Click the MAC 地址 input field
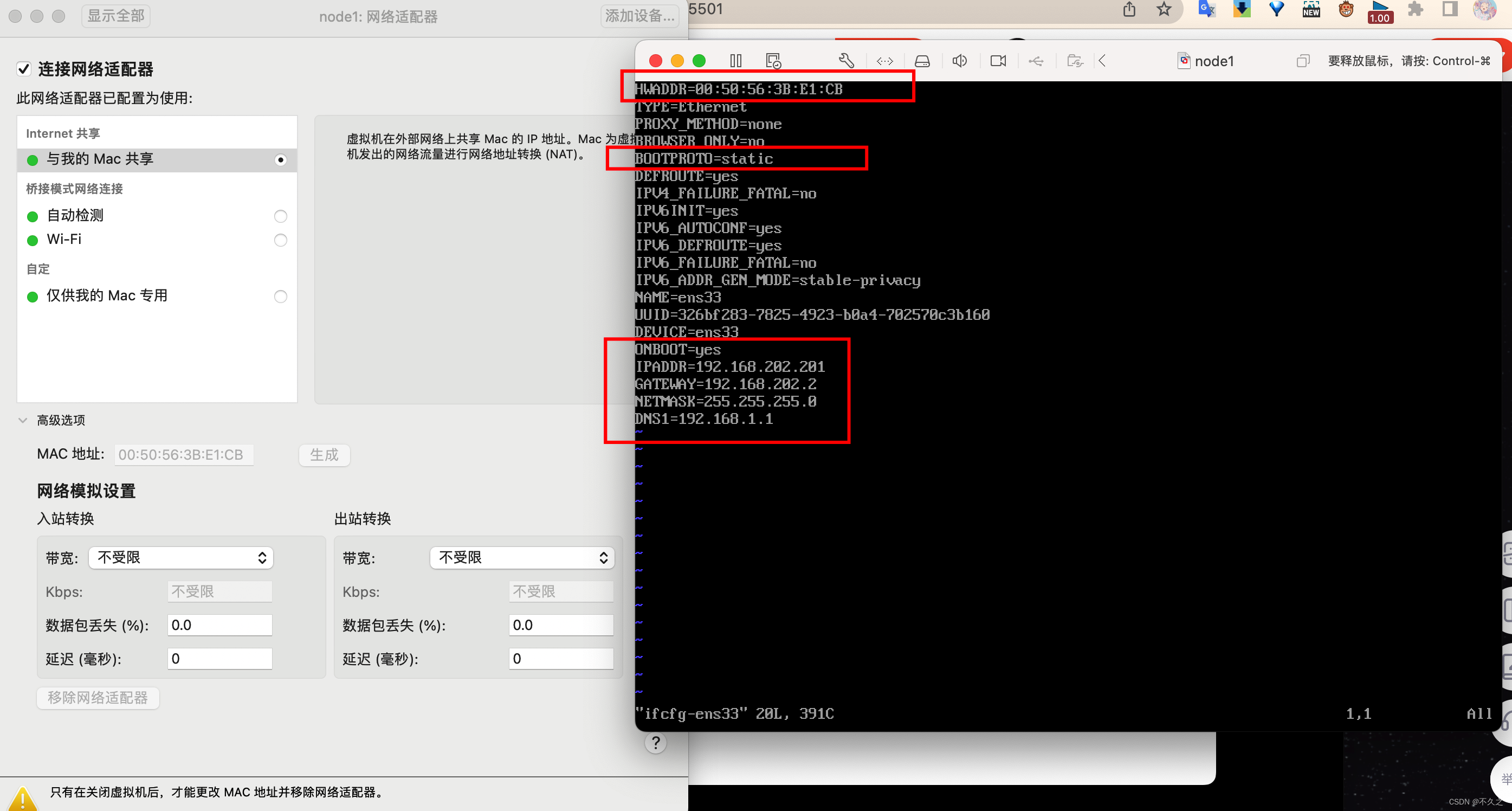Viewport: 1512px width, 811px height. pos(184,454)
